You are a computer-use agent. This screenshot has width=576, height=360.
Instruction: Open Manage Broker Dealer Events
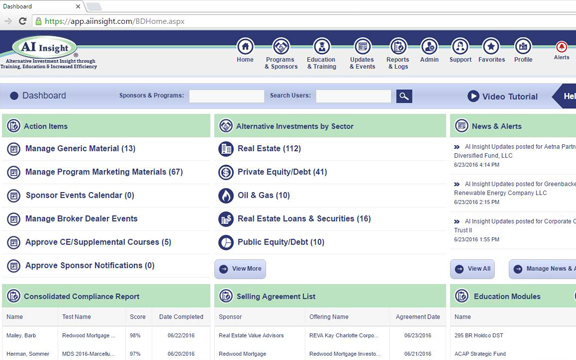pos(81,219)
